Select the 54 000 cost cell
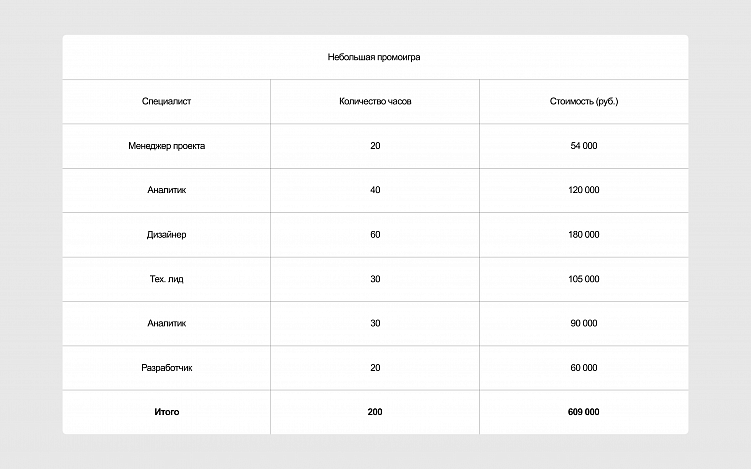 (584, 146)
